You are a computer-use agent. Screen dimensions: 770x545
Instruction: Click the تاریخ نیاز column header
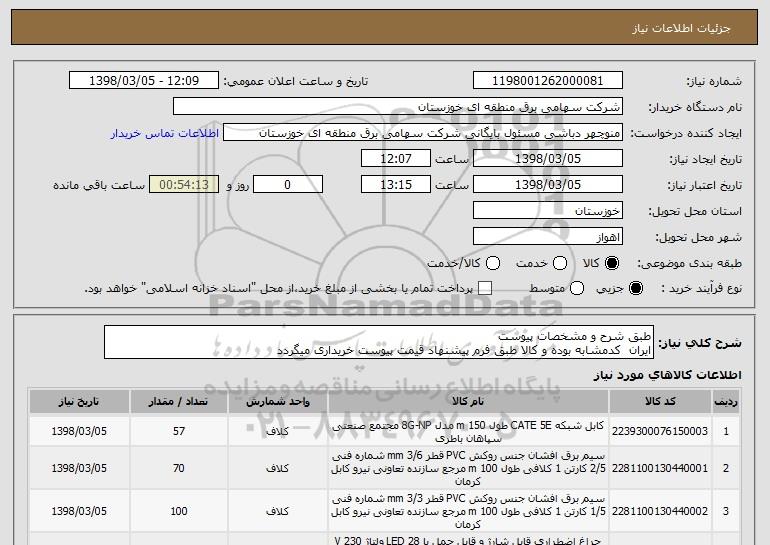click(x=79, y=402)
